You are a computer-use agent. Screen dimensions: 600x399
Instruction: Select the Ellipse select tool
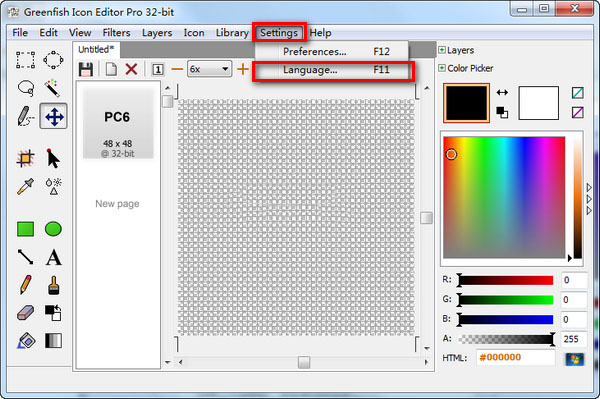click(53, 60)
